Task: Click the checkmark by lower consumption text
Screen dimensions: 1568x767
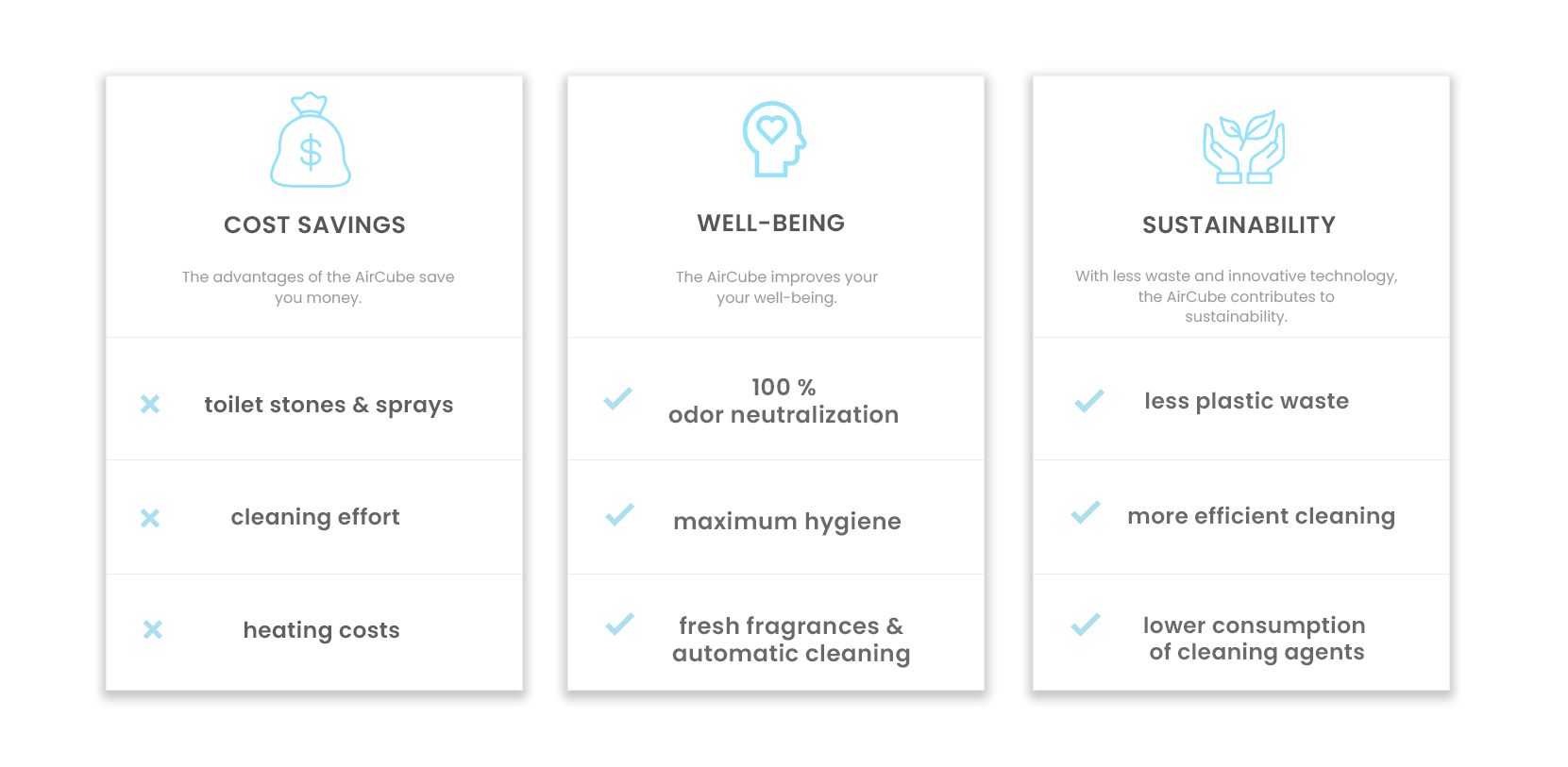Action: (x=1086, y=625)
